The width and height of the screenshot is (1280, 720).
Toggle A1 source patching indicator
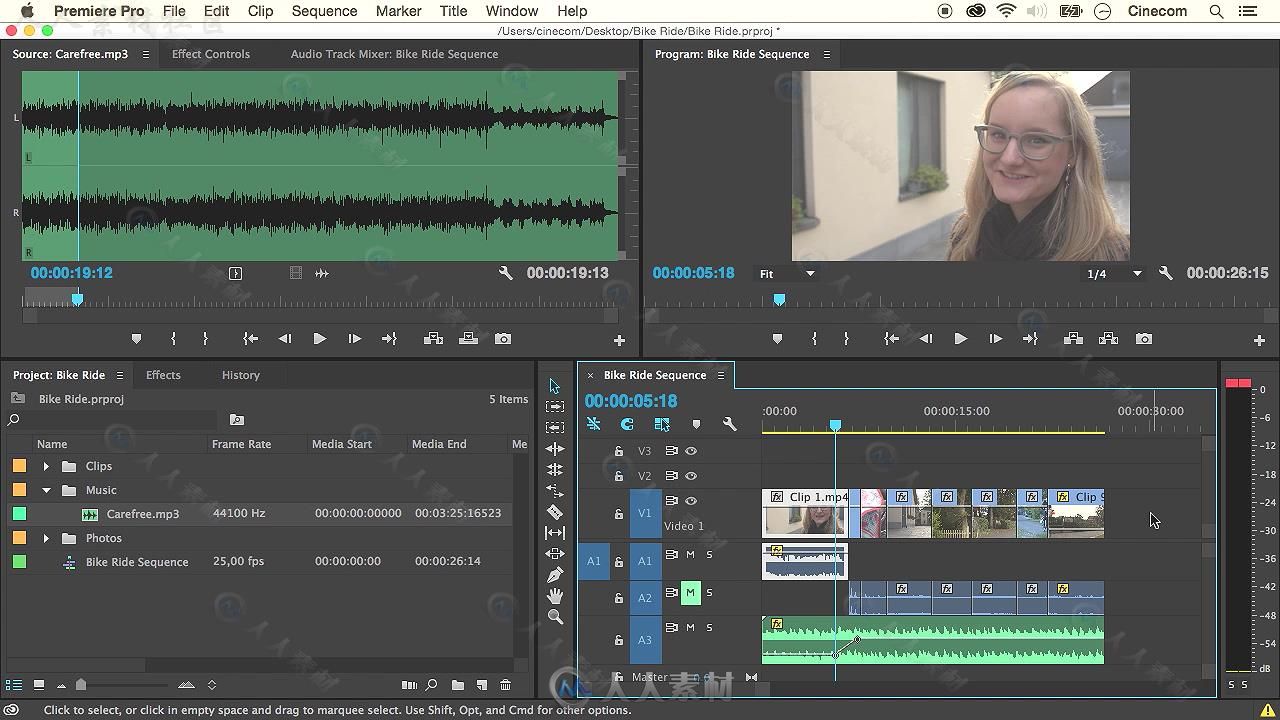[x=593, y=561]
